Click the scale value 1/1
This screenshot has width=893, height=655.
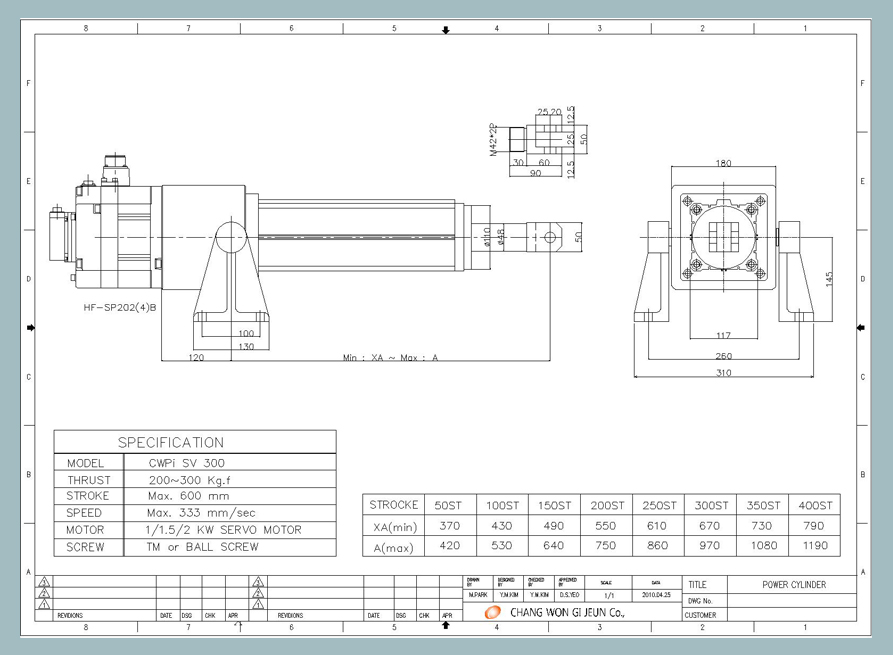tap(609, 595)
